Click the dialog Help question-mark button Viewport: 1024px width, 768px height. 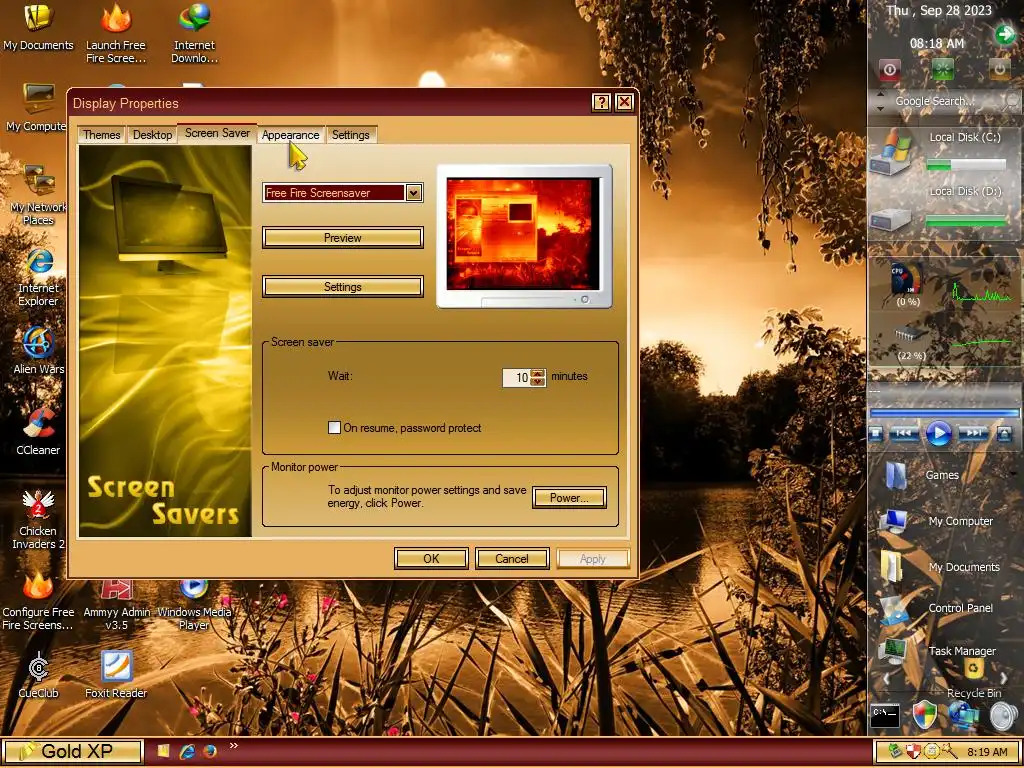point(601,102)
